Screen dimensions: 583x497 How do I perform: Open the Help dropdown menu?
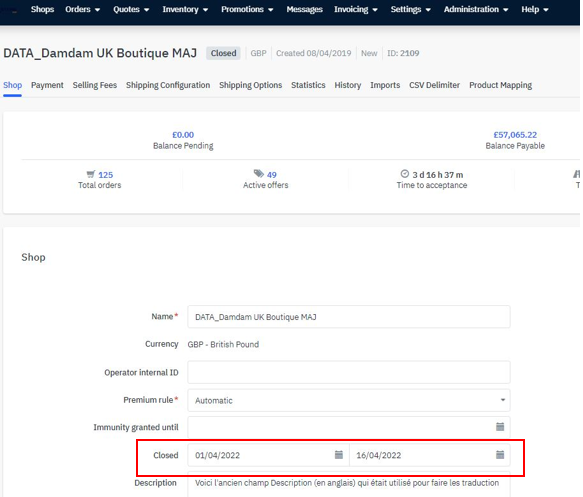click(x=535, y=9)
